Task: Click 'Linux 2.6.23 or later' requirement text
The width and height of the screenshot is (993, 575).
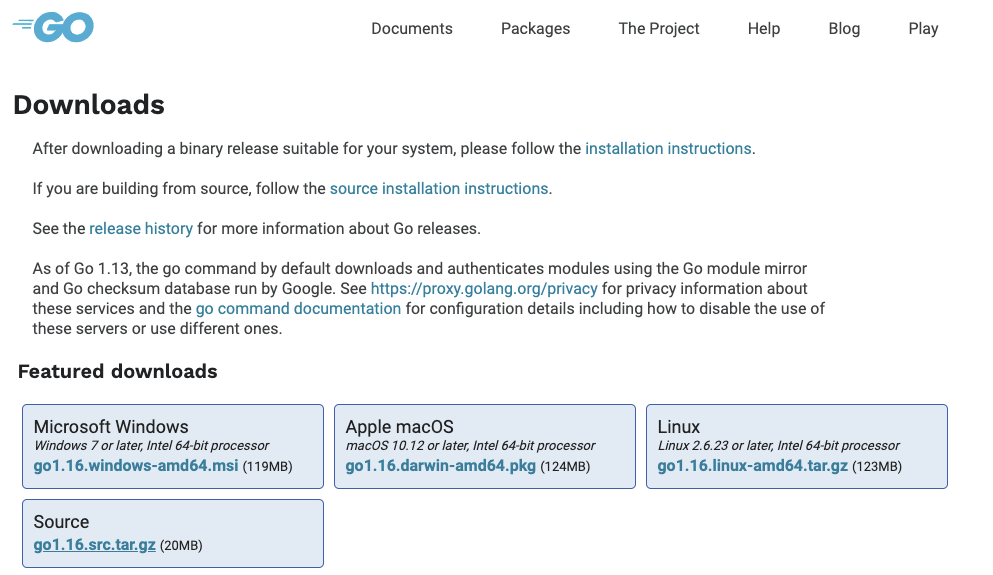Action: [778, 445]
